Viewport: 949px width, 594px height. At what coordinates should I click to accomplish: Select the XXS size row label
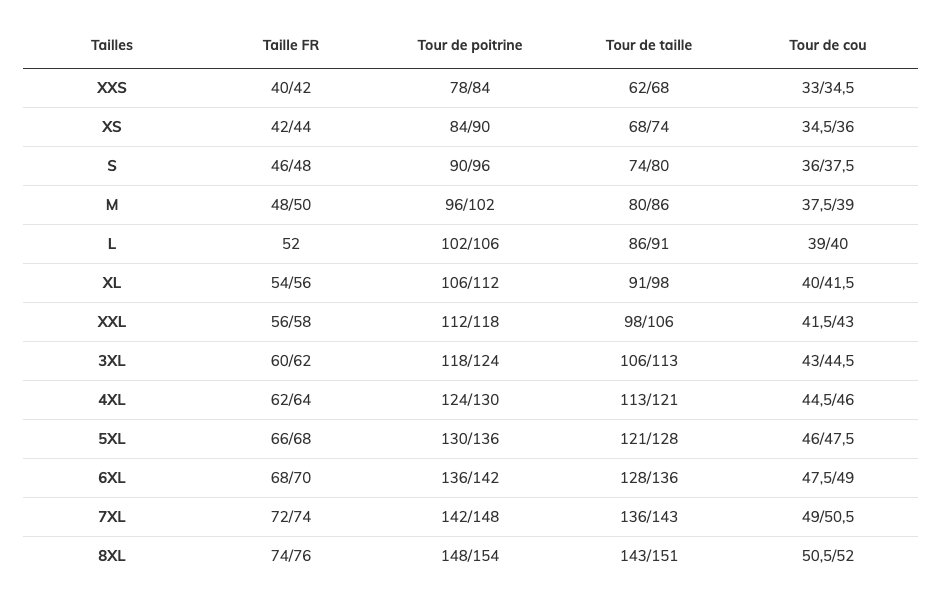[x=112, y=88]
